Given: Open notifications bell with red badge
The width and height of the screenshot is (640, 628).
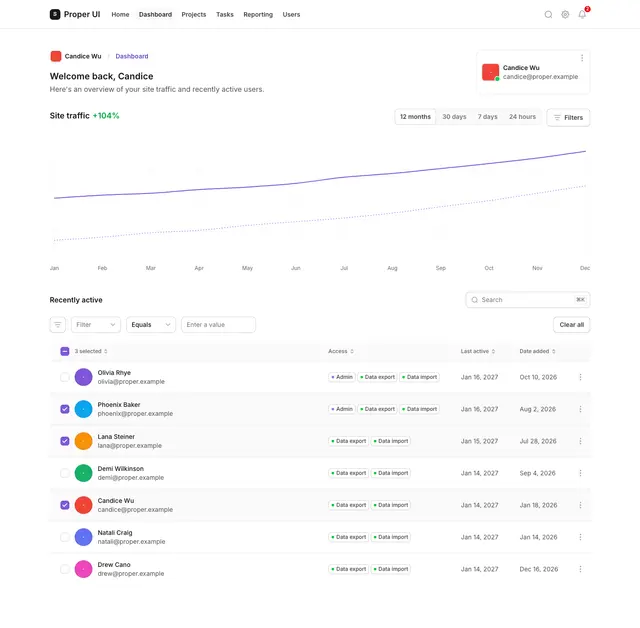Looking at the screenshot, I should (582, 15).
